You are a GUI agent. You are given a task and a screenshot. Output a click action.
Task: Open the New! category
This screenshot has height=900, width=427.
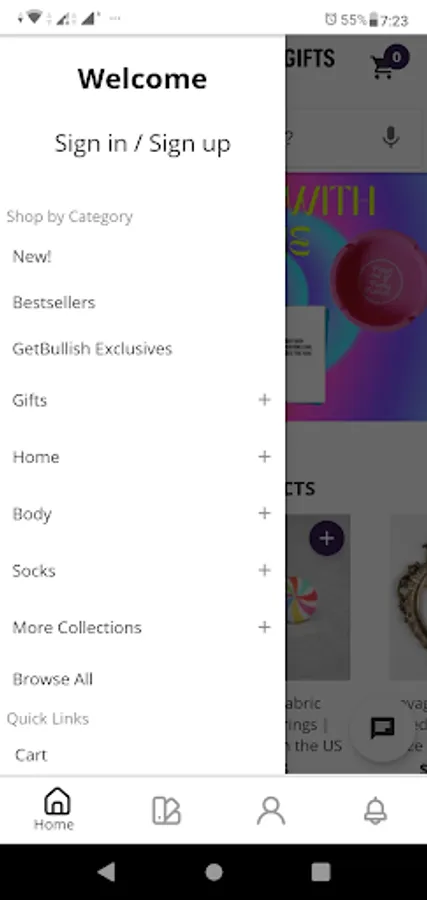click(x=32, y=256)
